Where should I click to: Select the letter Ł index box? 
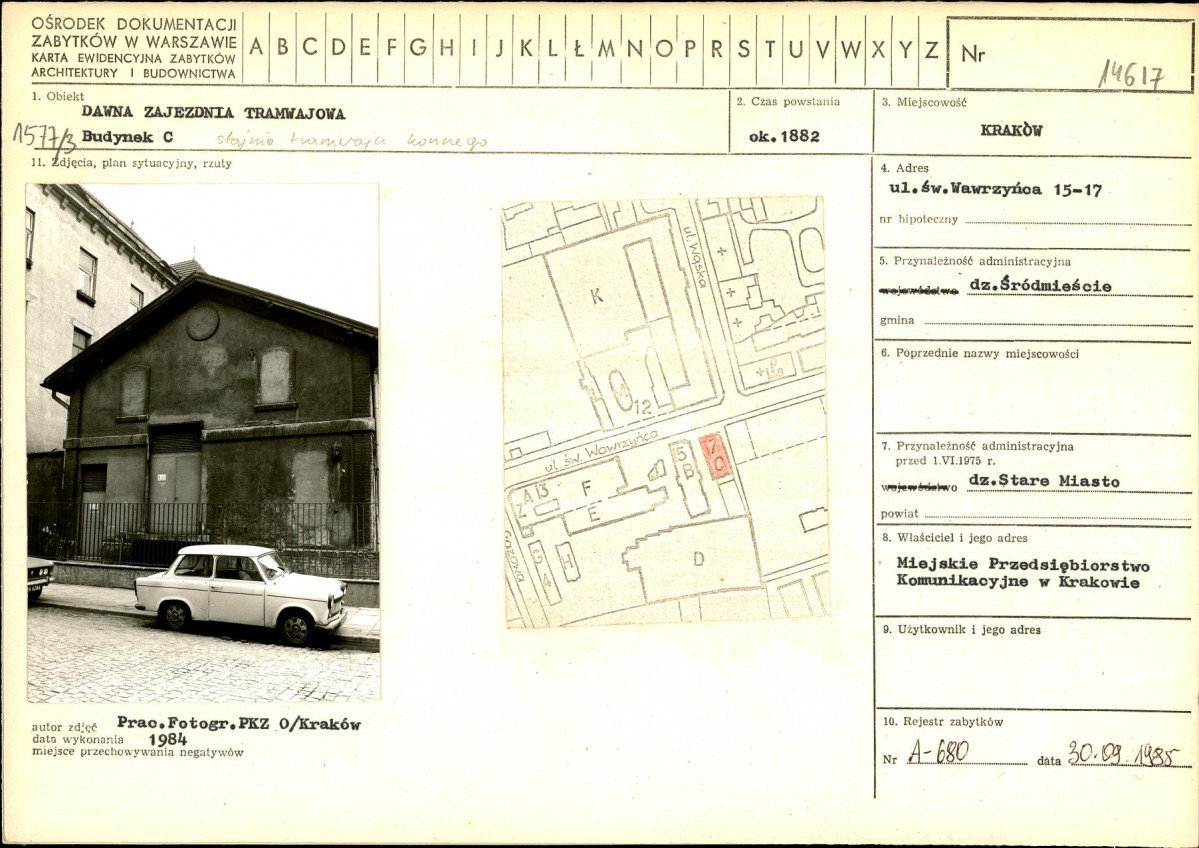click(x=579, y=48)
